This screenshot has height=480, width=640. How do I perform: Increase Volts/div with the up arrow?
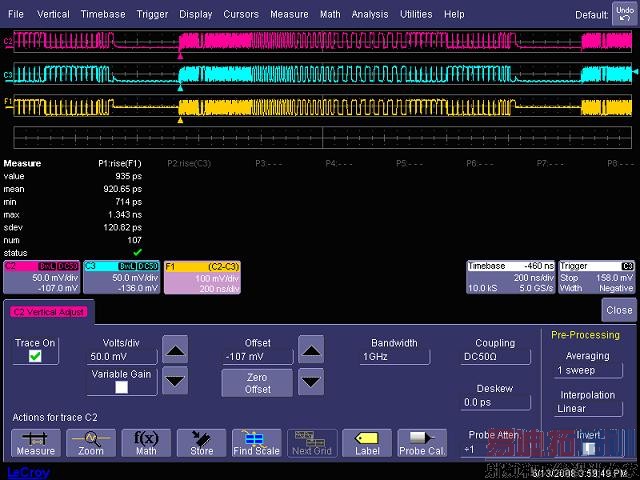[x=175, y=351]
